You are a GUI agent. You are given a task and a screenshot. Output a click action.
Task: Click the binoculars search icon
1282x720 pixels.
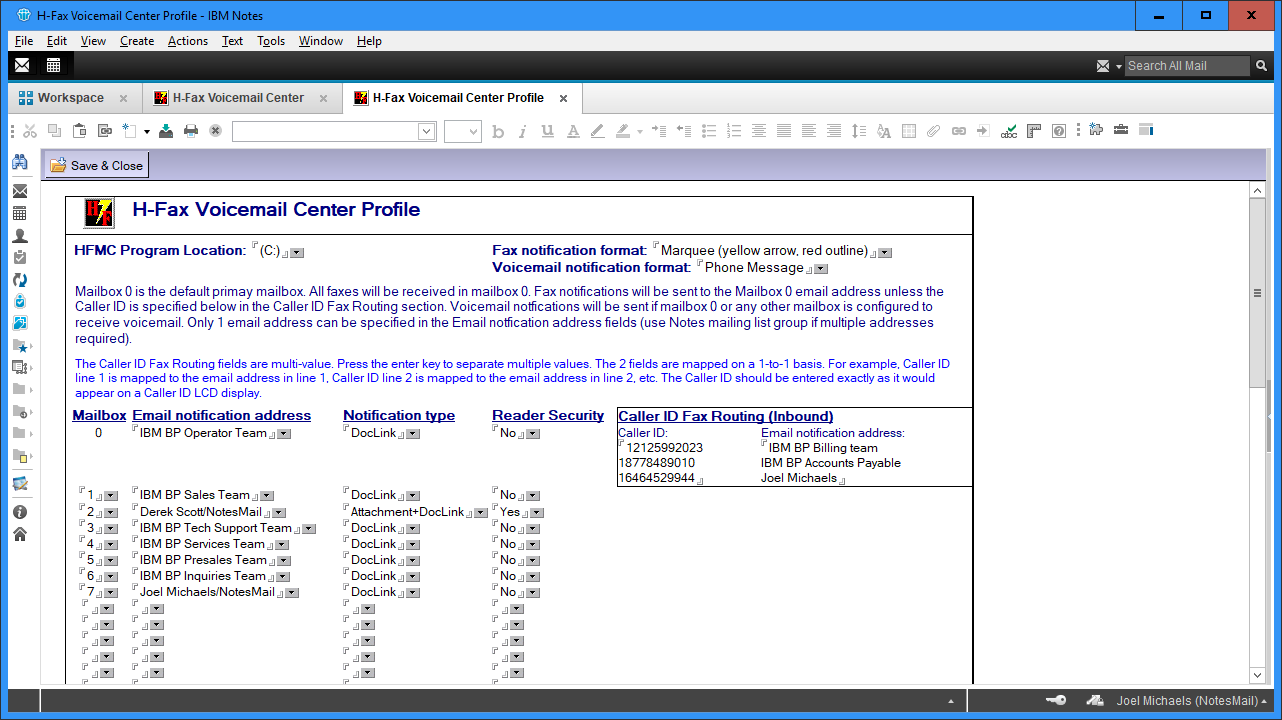[x=20, y=163]
